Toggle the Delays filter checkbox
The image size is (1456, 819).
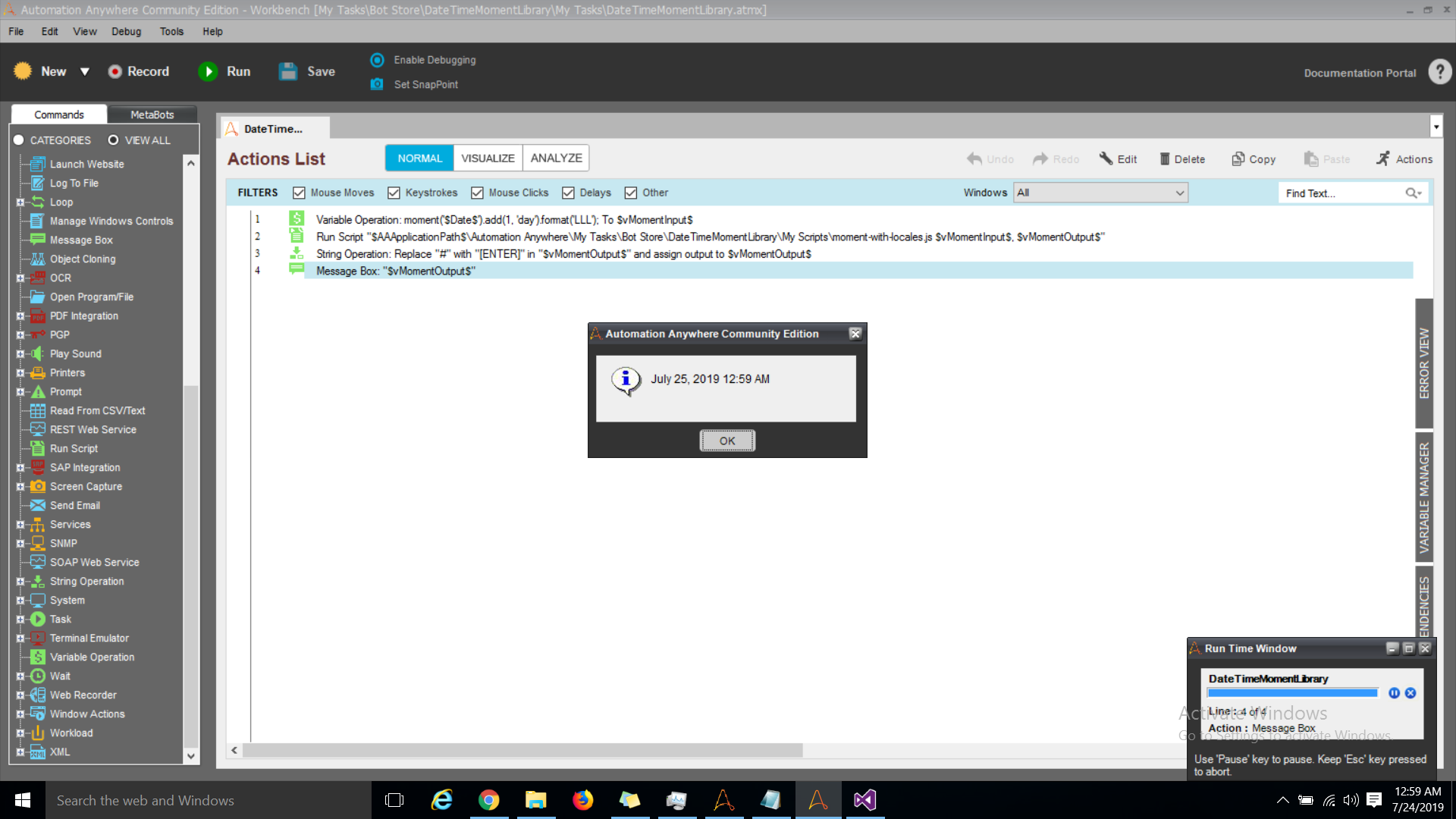tap(568, 193)
